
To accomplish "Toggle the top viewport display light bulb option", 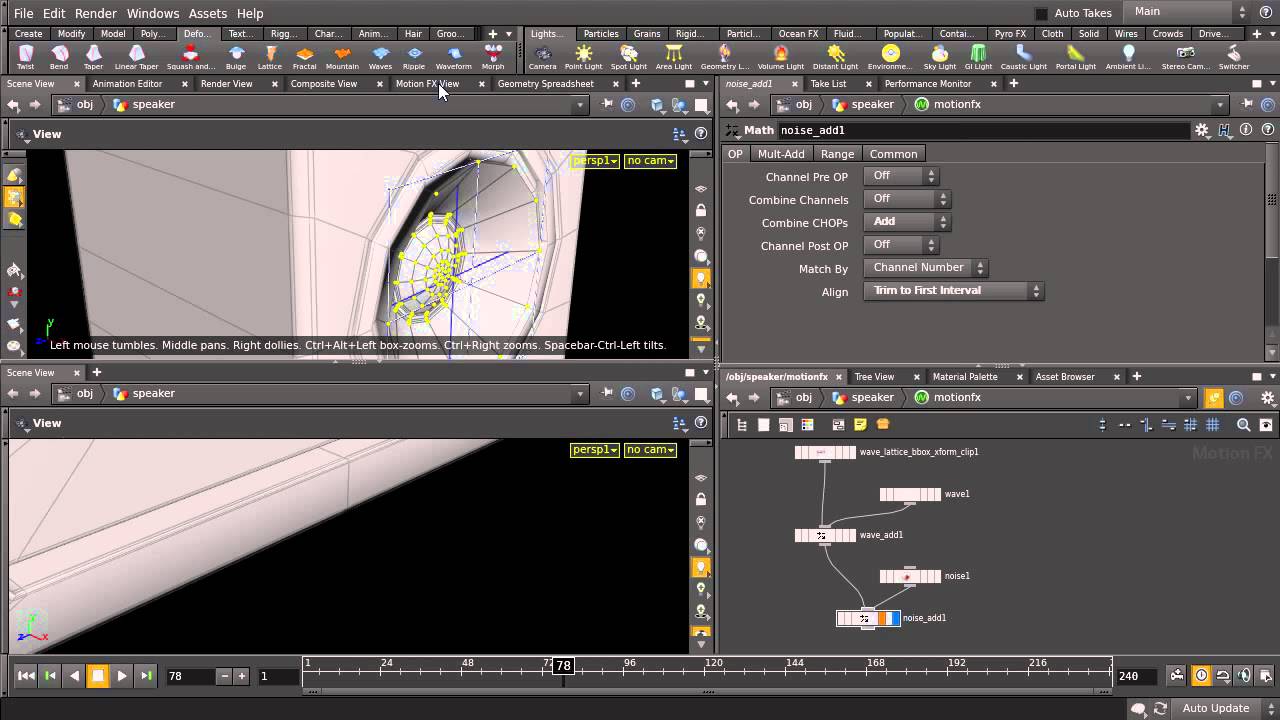I will [701, 278].
